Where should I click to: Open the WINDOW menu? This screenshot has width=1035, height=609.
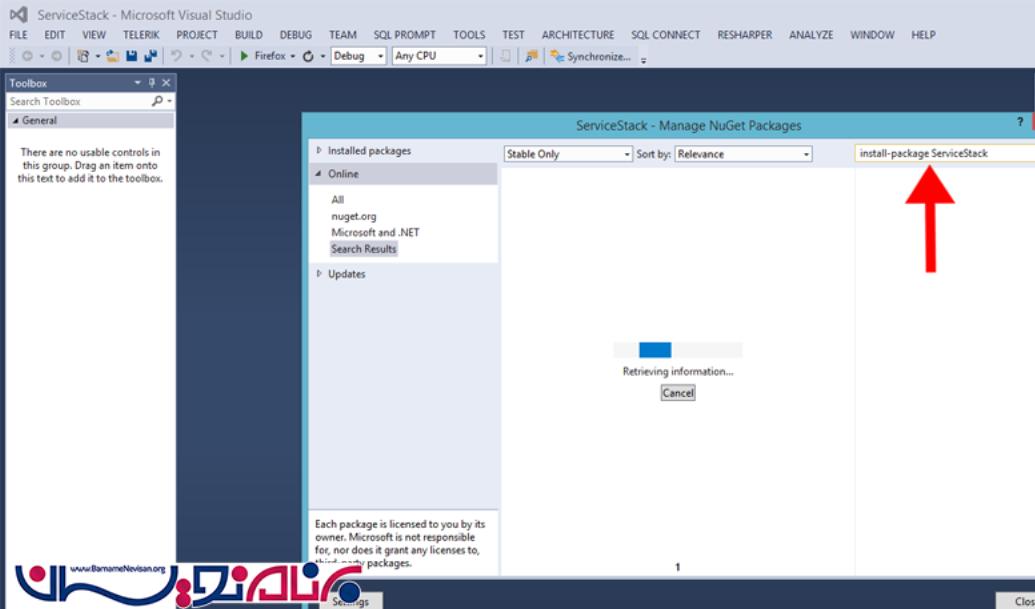[x=872, y=34]
